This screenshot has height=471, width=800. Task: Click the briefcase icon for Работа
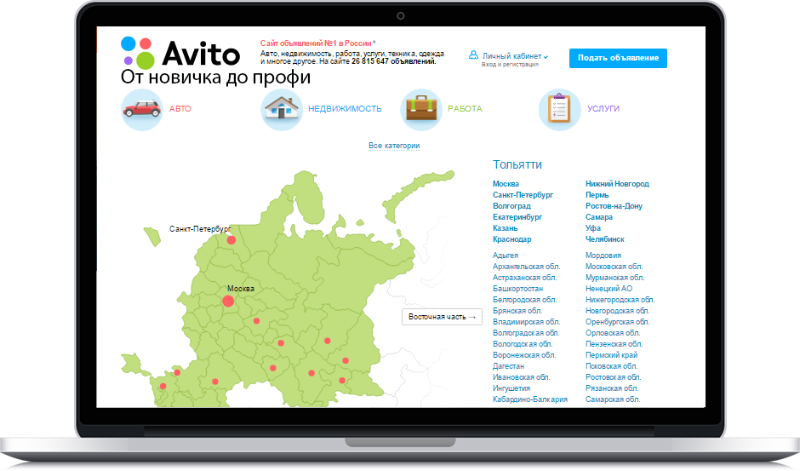click(x=421, y=109)
